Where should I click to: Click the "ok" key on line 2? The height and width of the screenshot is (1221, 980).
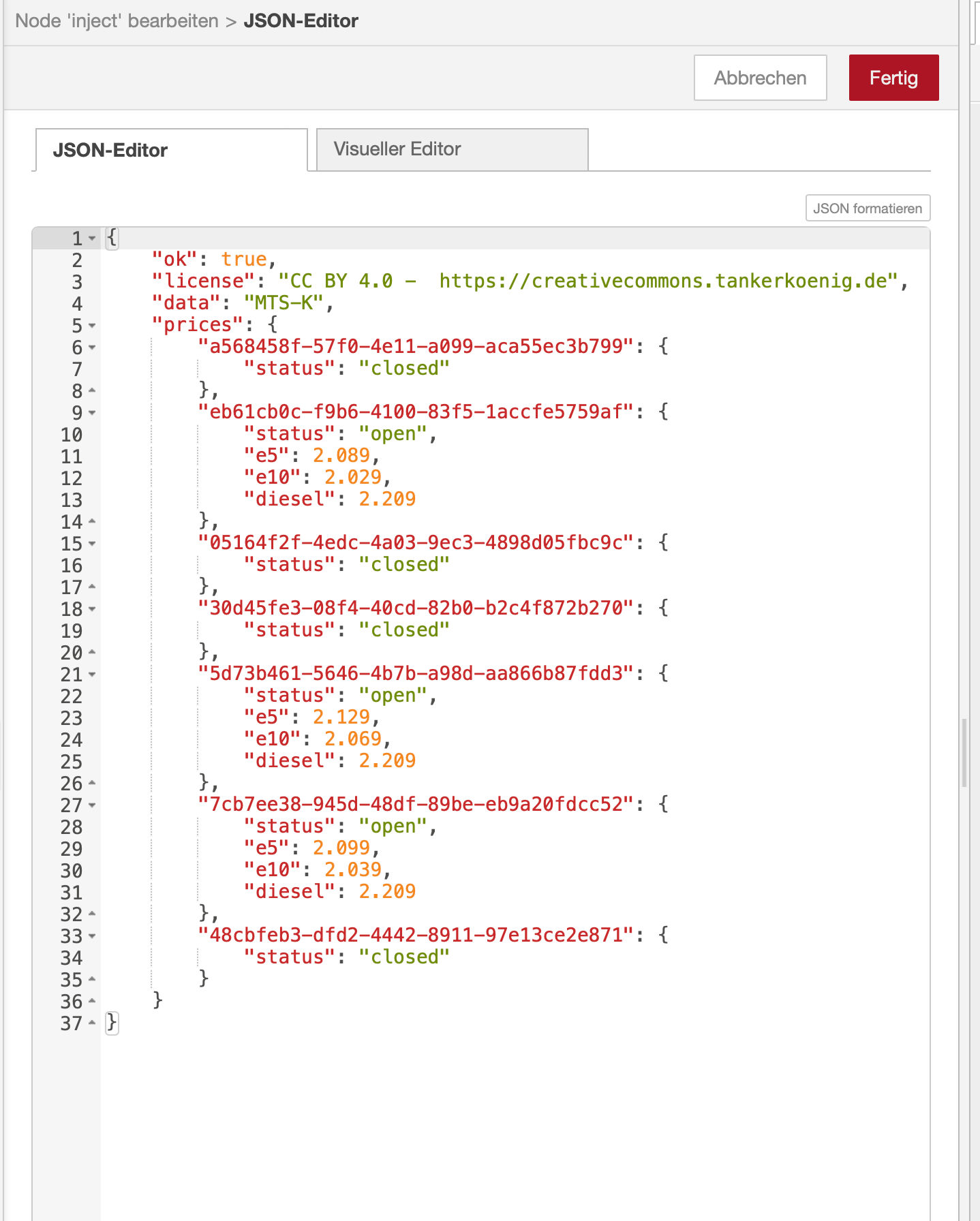click(174, 260)
